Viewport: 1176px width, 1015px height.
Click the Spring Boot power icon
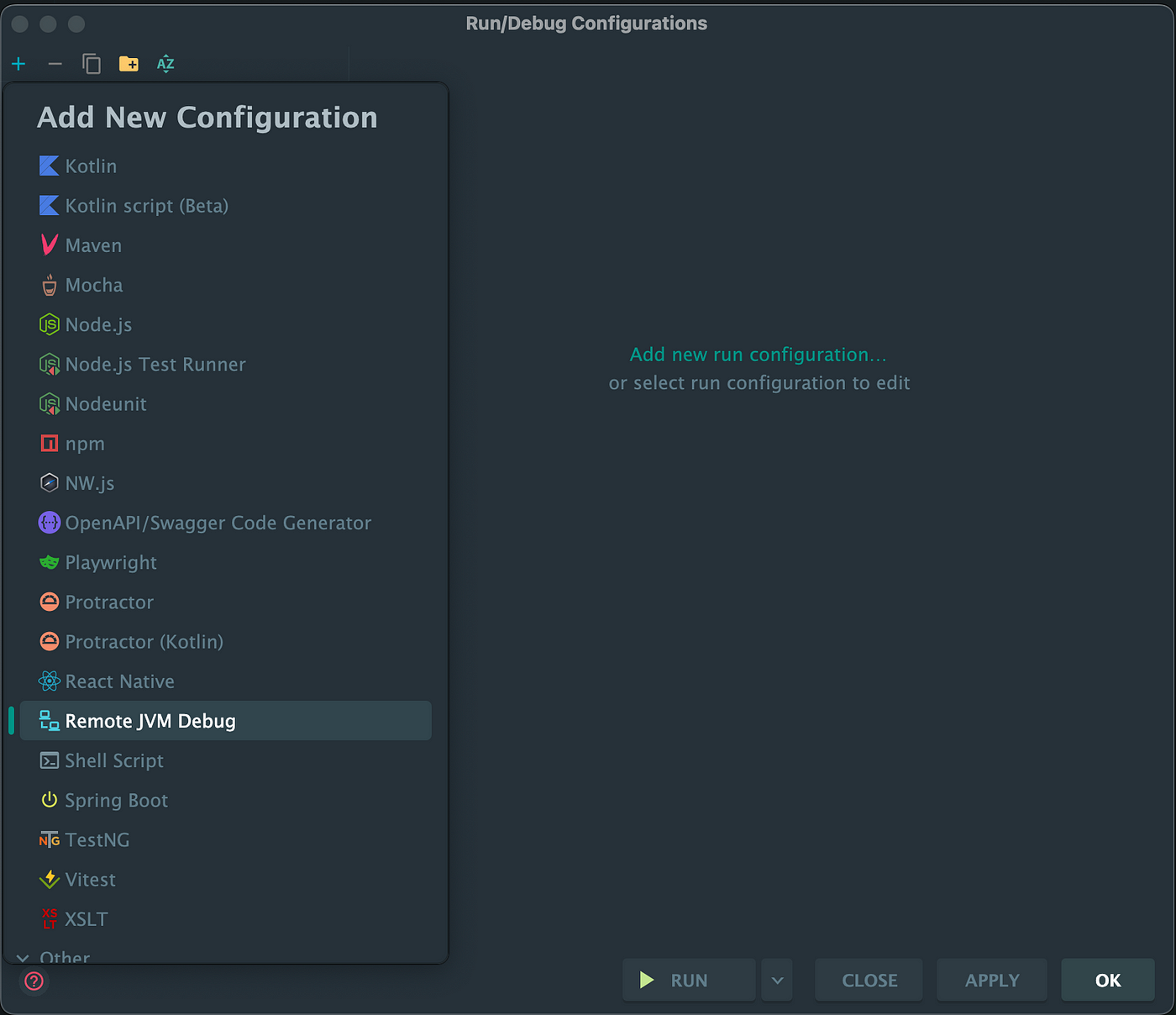pyautogui.click(x=50, y=800)
